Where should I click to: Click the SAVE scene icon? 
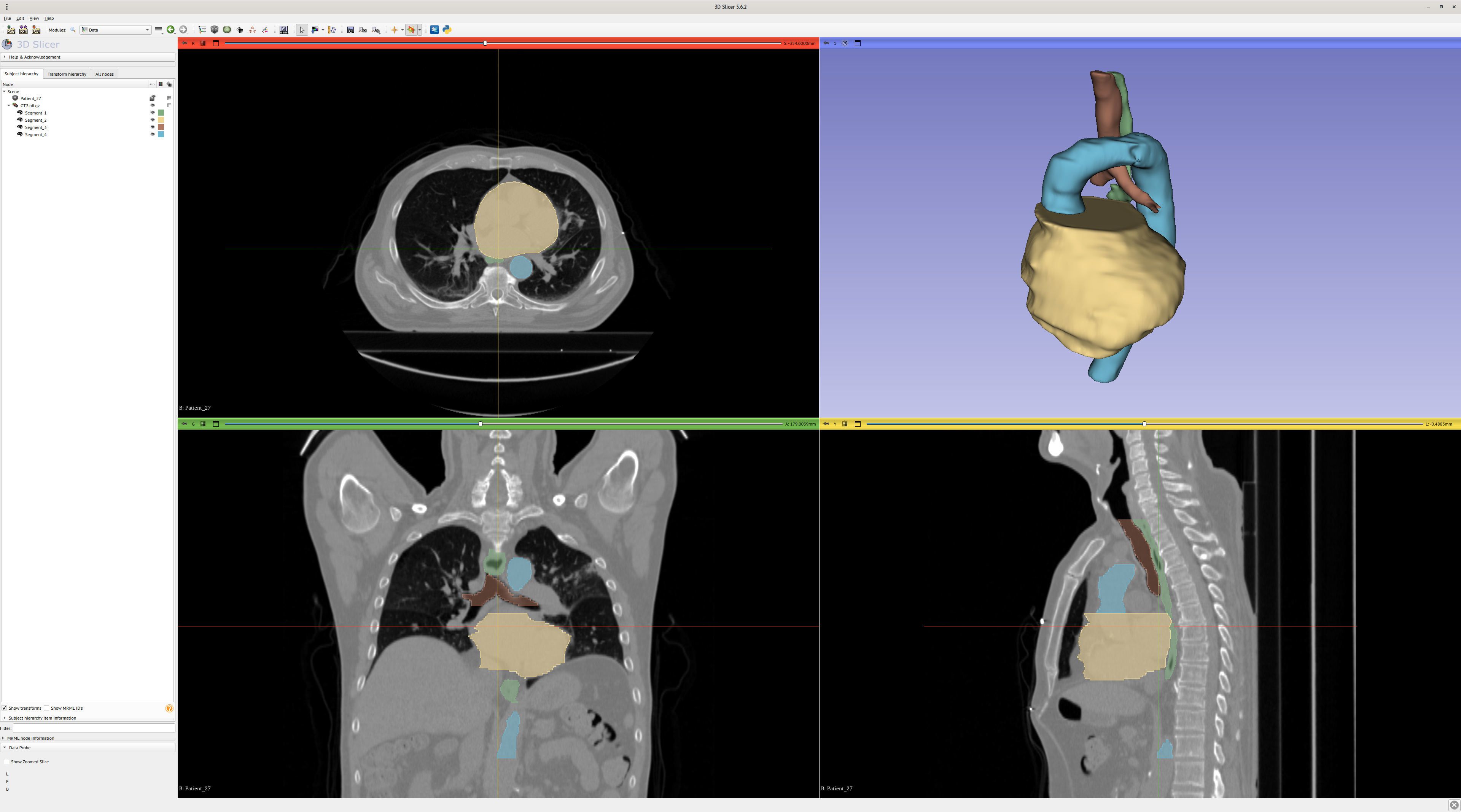click(x=36, y=30)
